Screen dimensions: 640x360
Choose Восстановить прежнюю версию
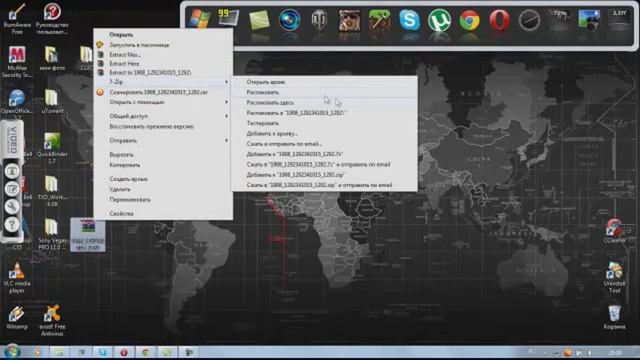coord(163,127)
